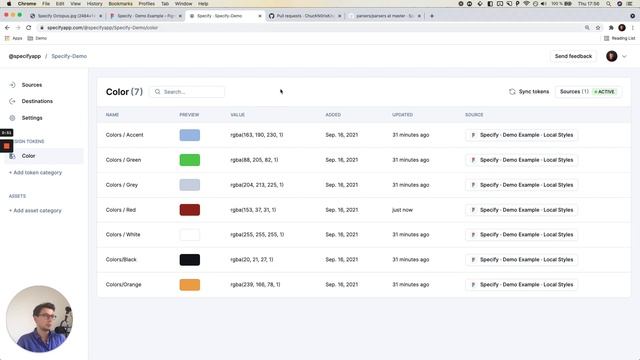Viewport: 640px width, 360px height.
Task: Click Add asset category link
Action: [35, 211]
